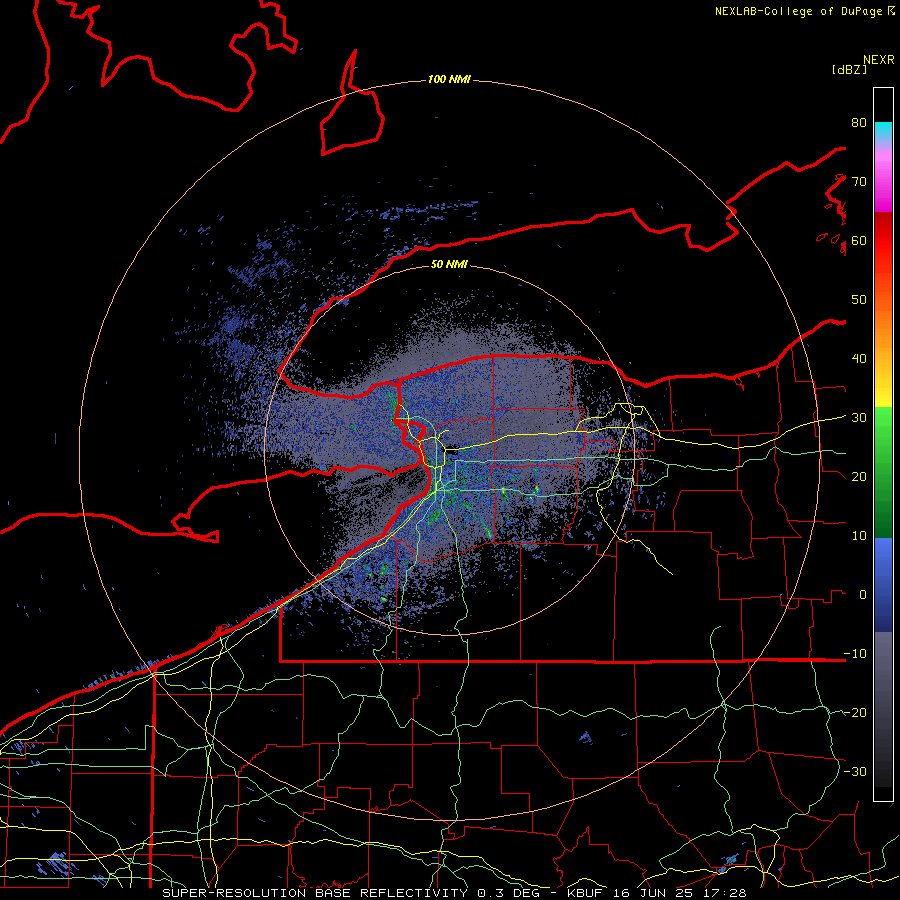This screenshot has height=900, width=900.
Task: Click the 10 value on the dBZ scale
Action: [859, 536]
